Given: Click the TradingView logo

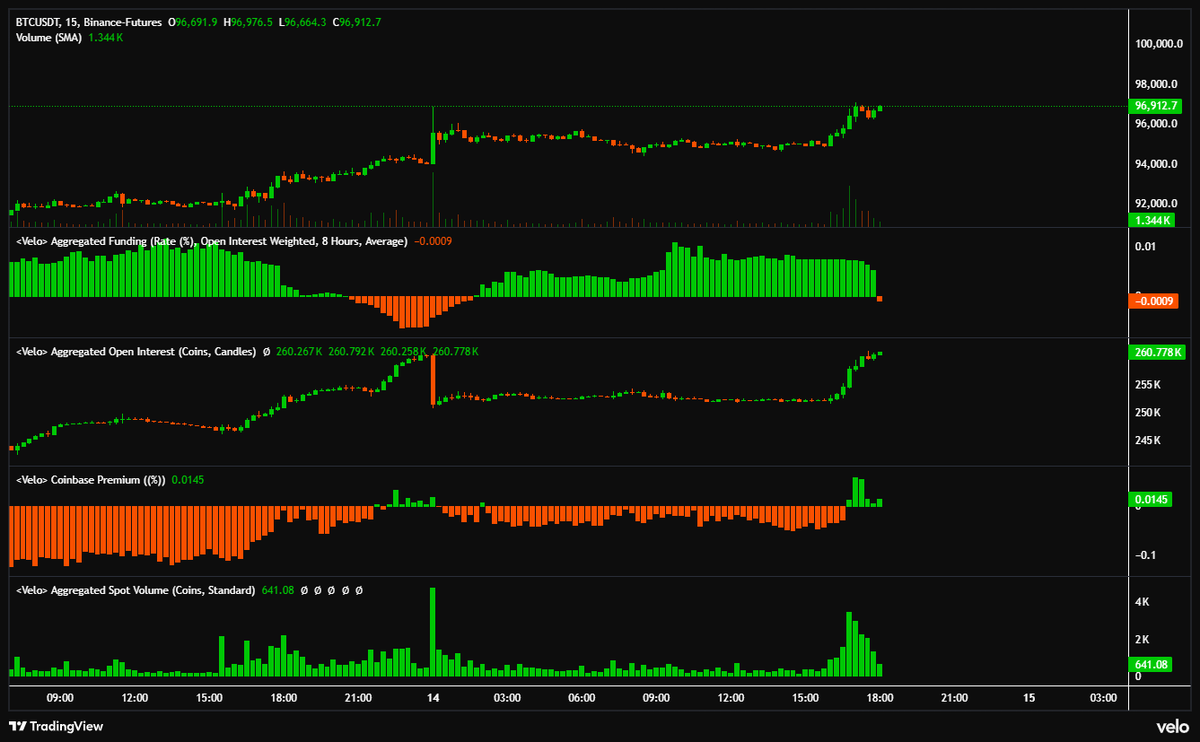Looking at the screenshot, I should click(x=56, y=726).
